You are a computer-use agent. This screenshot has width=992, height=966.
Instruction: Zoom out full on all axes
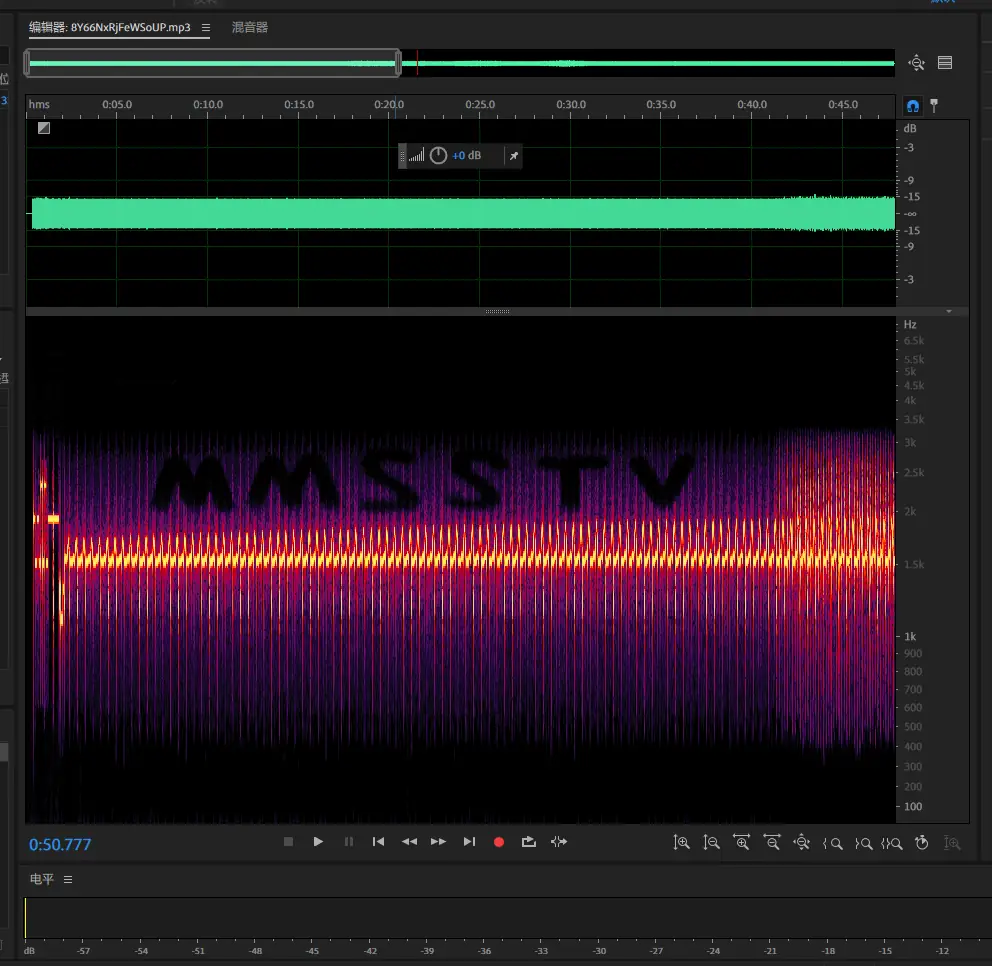[802, 843]
